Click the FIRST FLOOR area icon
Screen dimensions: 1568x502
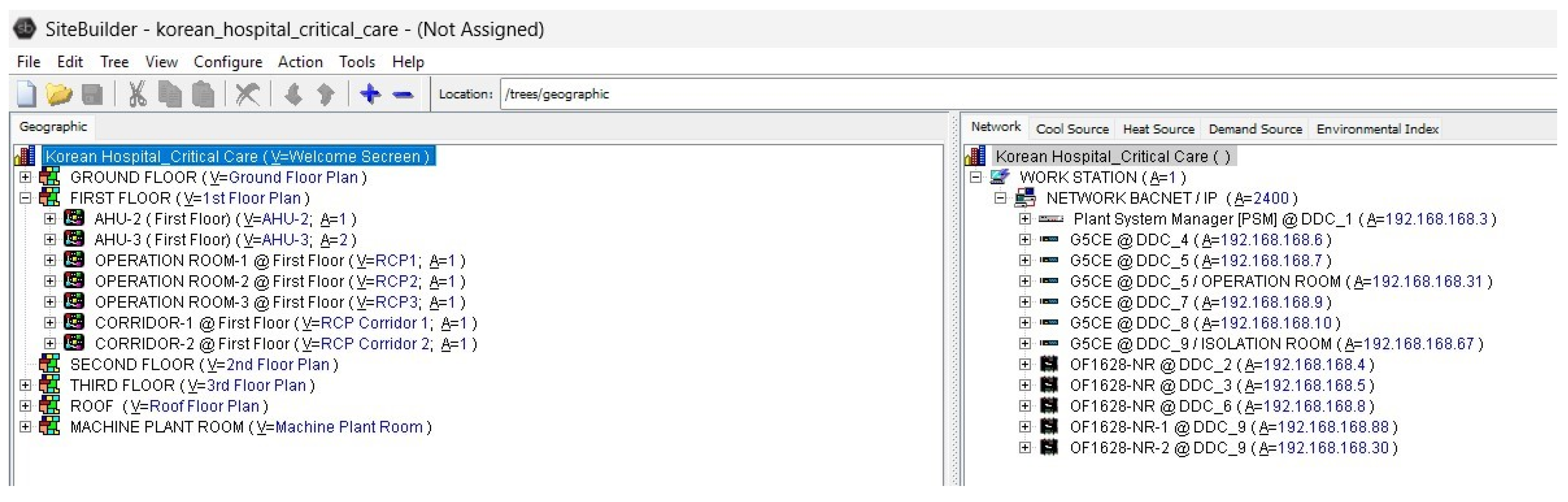point(50,198)
